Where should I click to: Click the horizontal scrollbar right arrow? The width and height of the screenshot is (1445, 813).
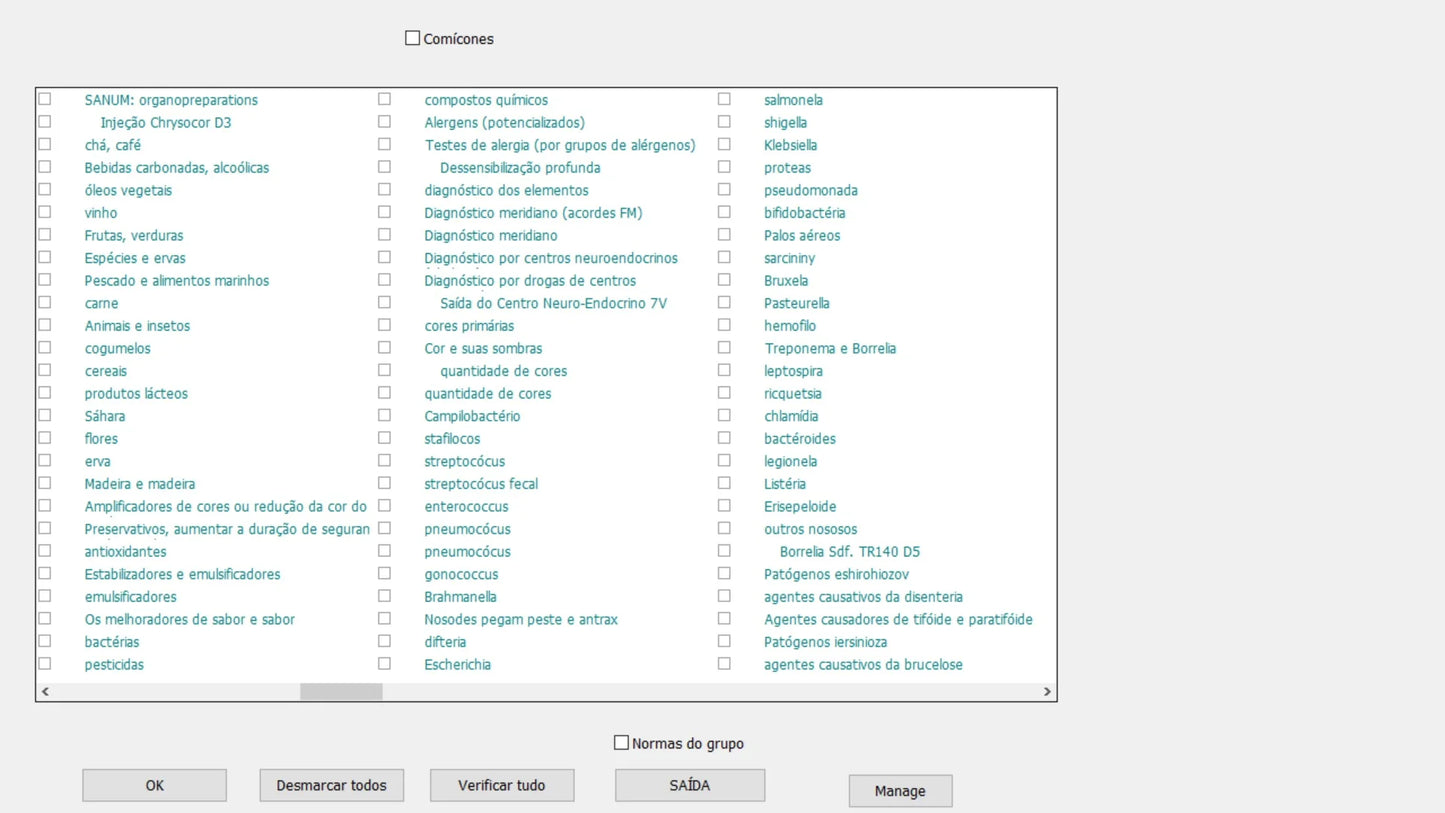coord(1047,691)
